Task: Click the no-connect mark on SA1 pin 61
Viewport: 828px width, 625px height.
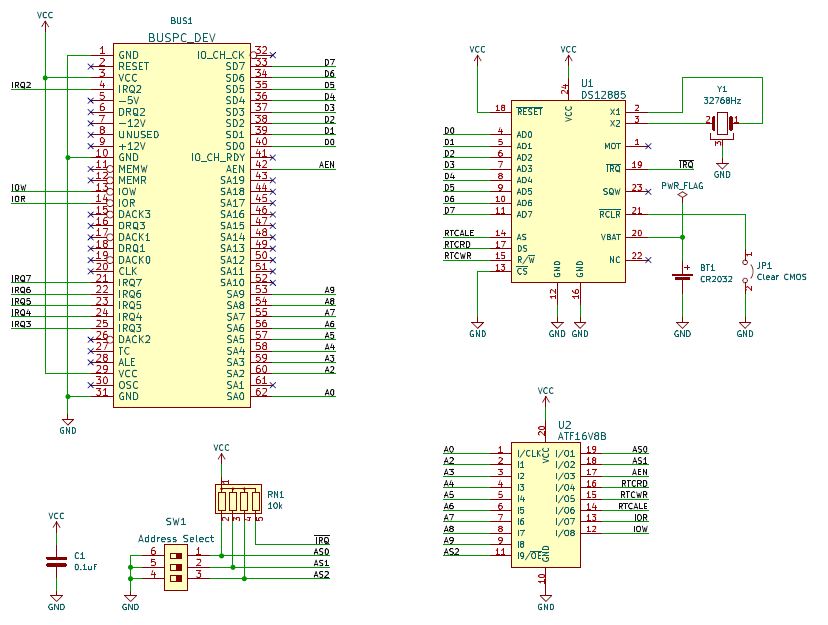Action: [272, 385]
